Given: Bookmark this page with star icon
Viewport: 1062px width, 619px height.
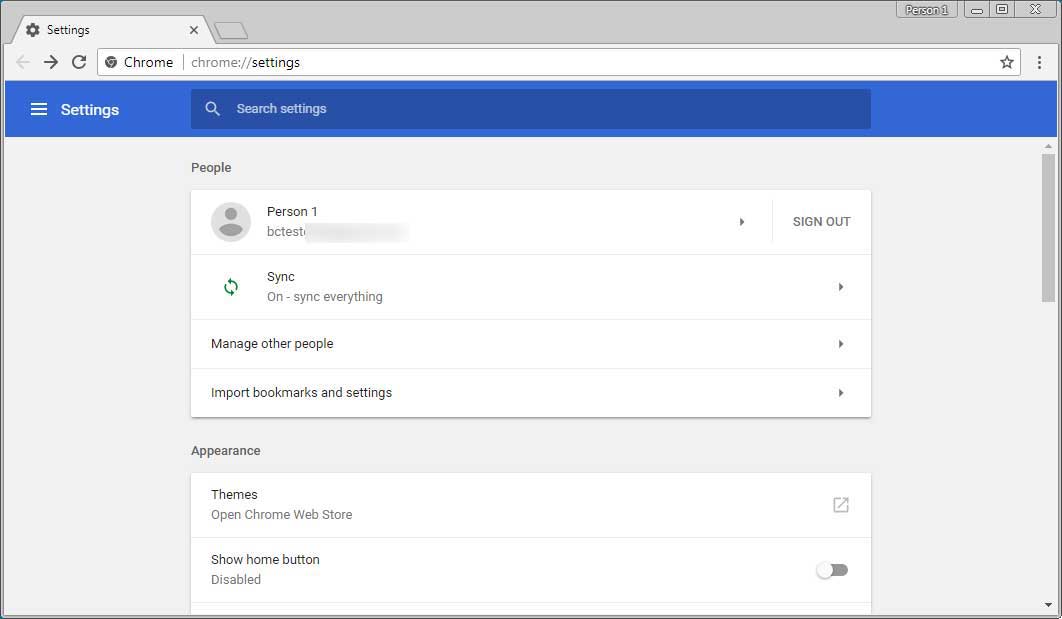Looking at the screenshot, I should coord(1006,62).
